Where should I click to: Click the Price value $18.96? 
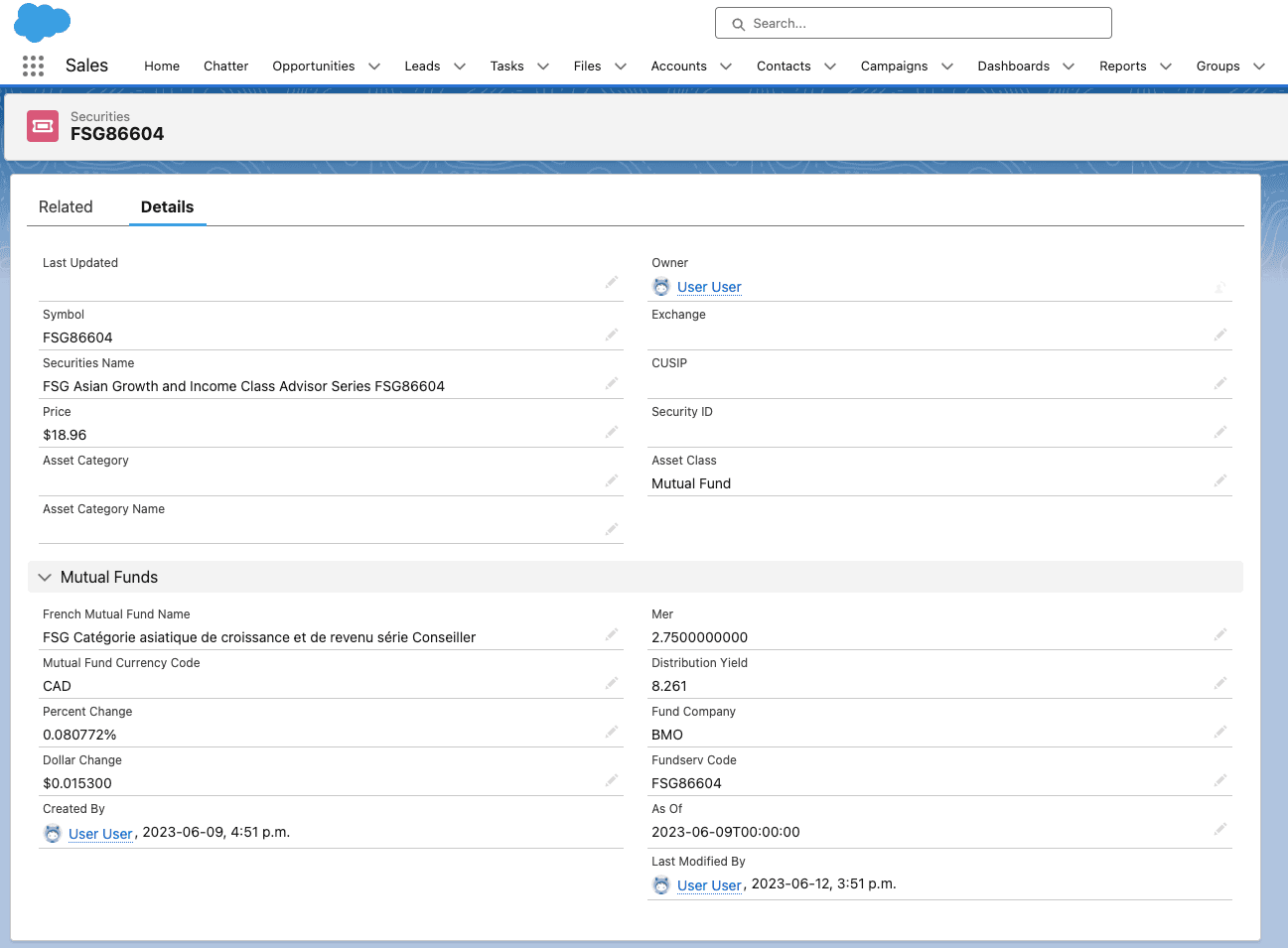tap(65, 435)
